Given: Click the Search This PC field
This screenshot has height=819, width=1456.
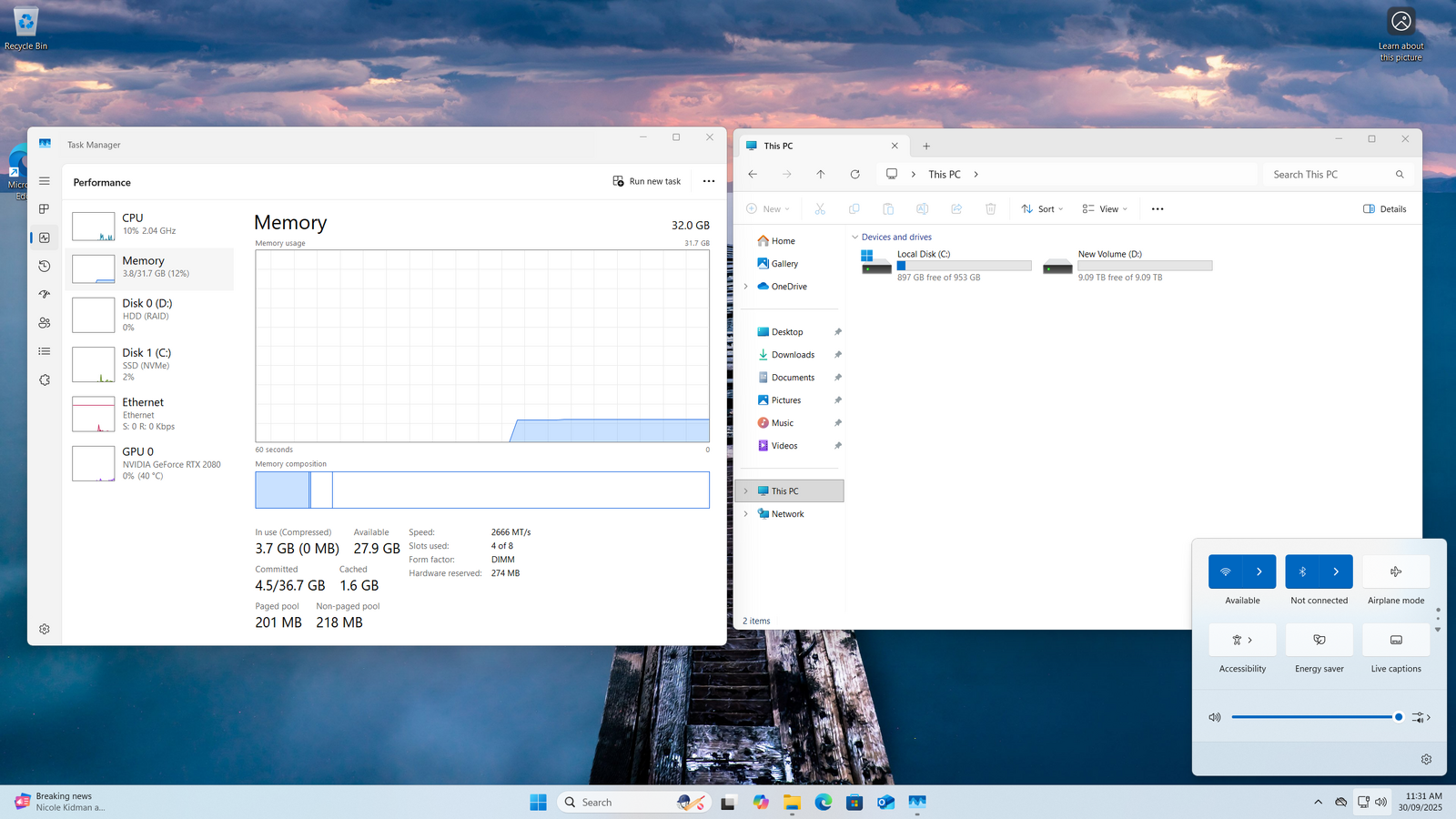Looking at the screenshot, I should tap(1329, 175).
